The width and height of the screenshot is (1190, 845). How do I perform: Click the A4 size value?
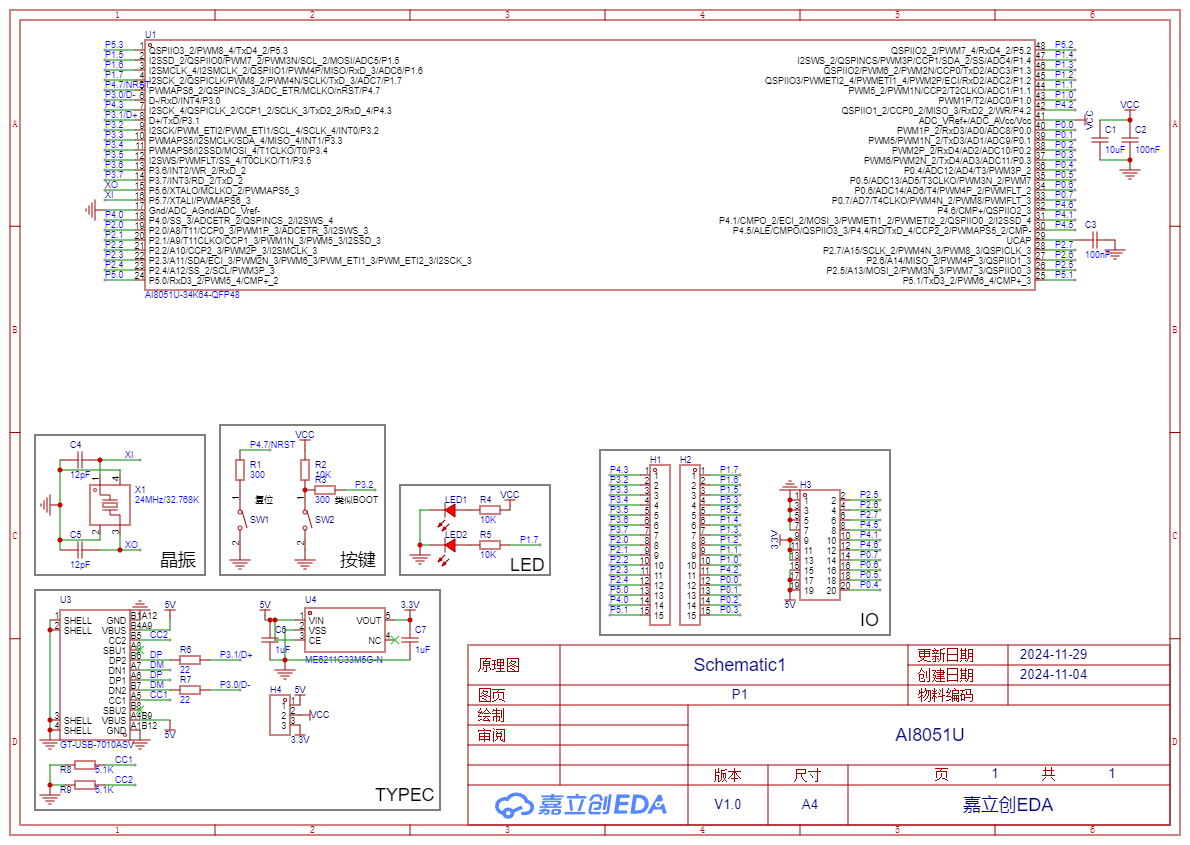click(x=809, y=804)
